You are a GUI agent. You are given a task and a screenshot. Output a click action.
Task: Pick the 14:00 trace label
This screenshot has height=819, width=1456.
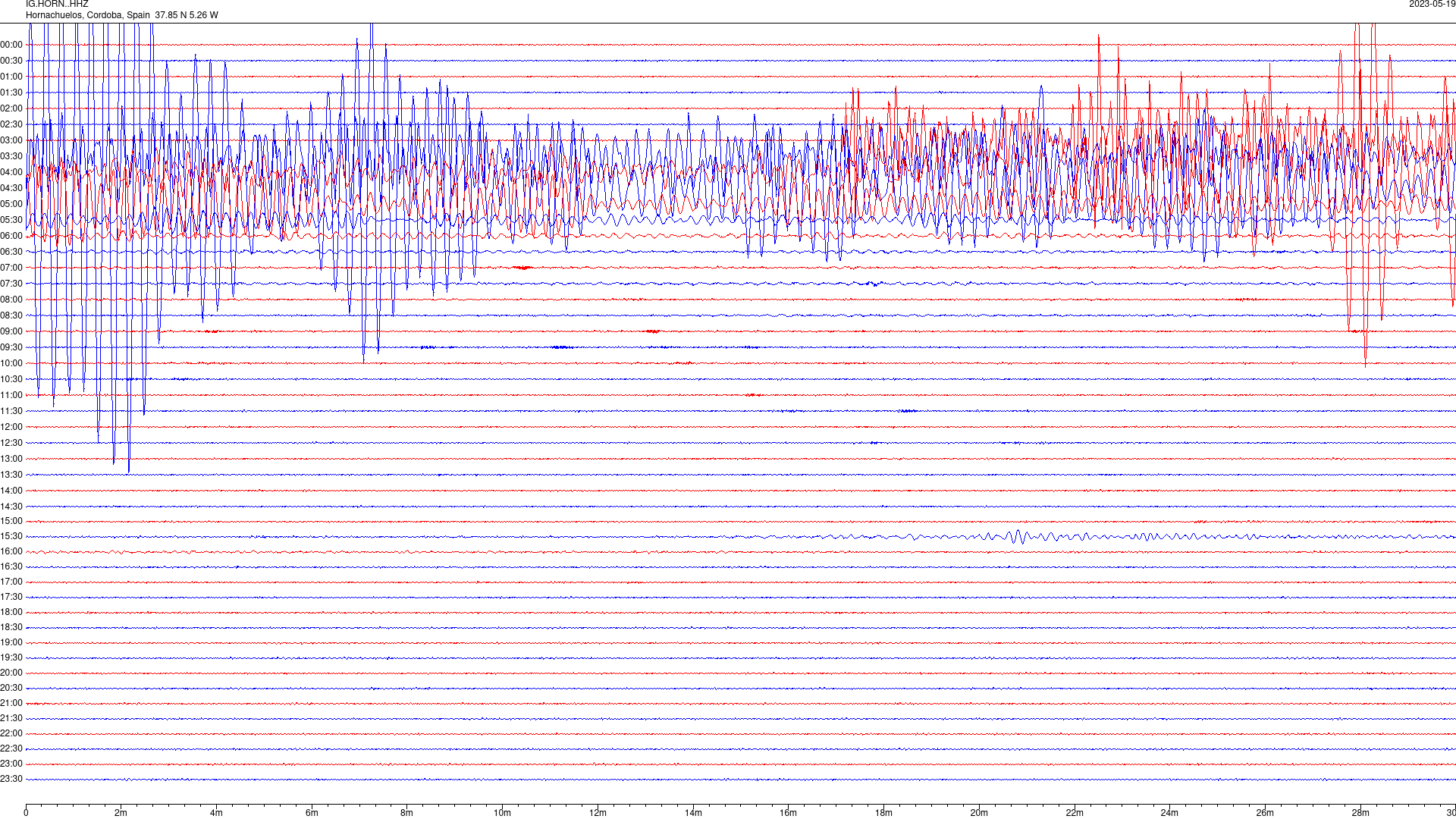11,491
